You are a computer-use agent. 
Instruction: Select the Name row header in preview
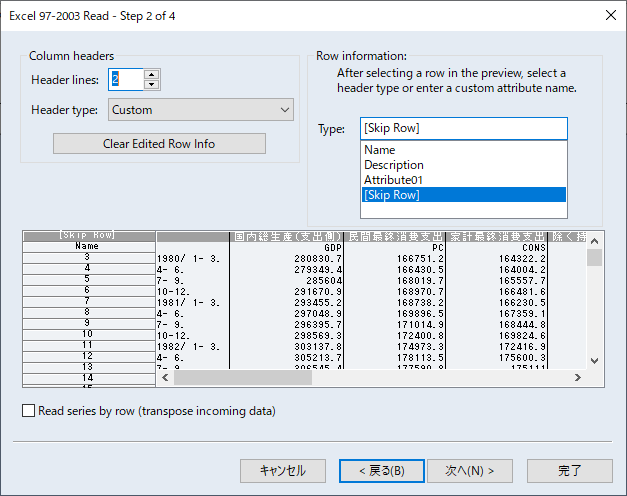coord(89,246)
